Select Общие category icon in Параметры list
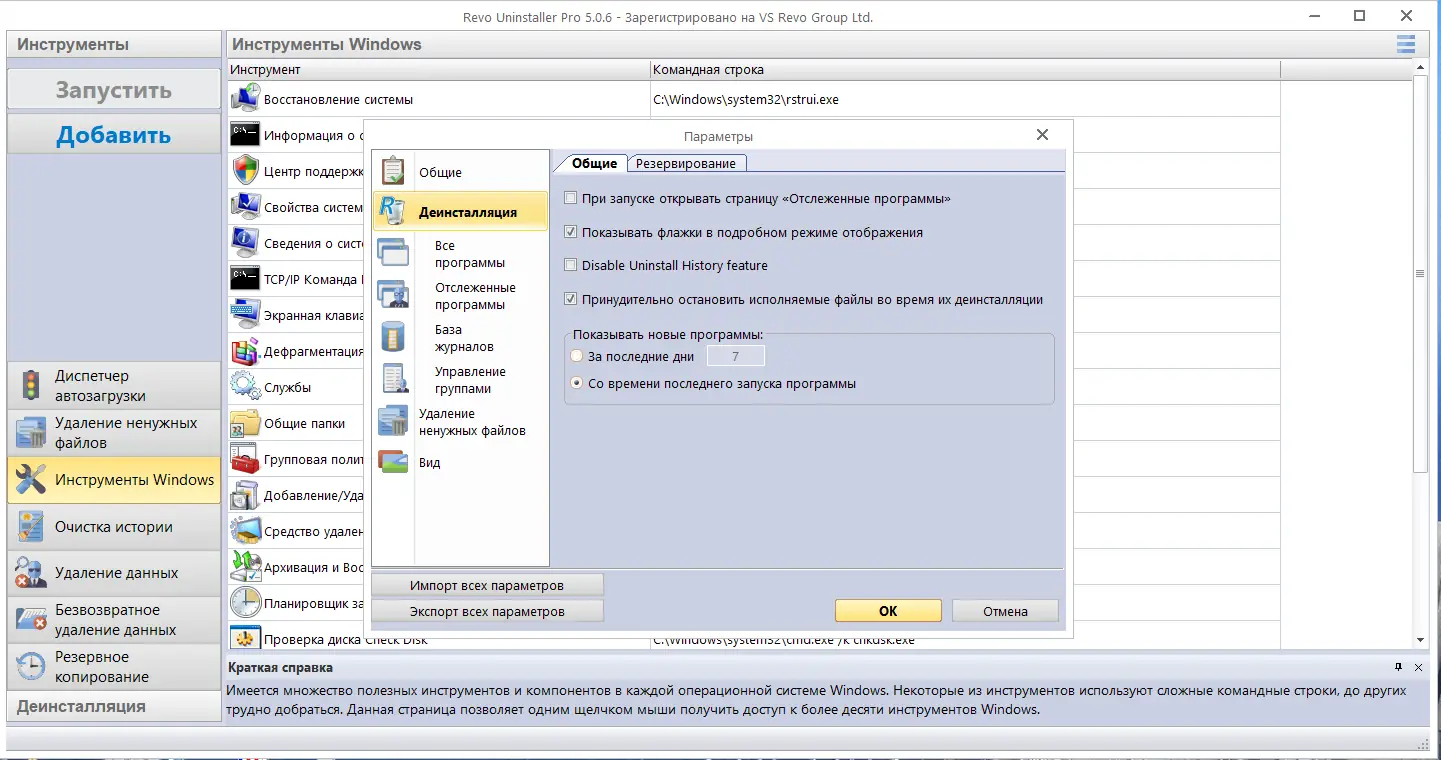The width and height of the screenshot is (1441, 760). pos(393,171)
